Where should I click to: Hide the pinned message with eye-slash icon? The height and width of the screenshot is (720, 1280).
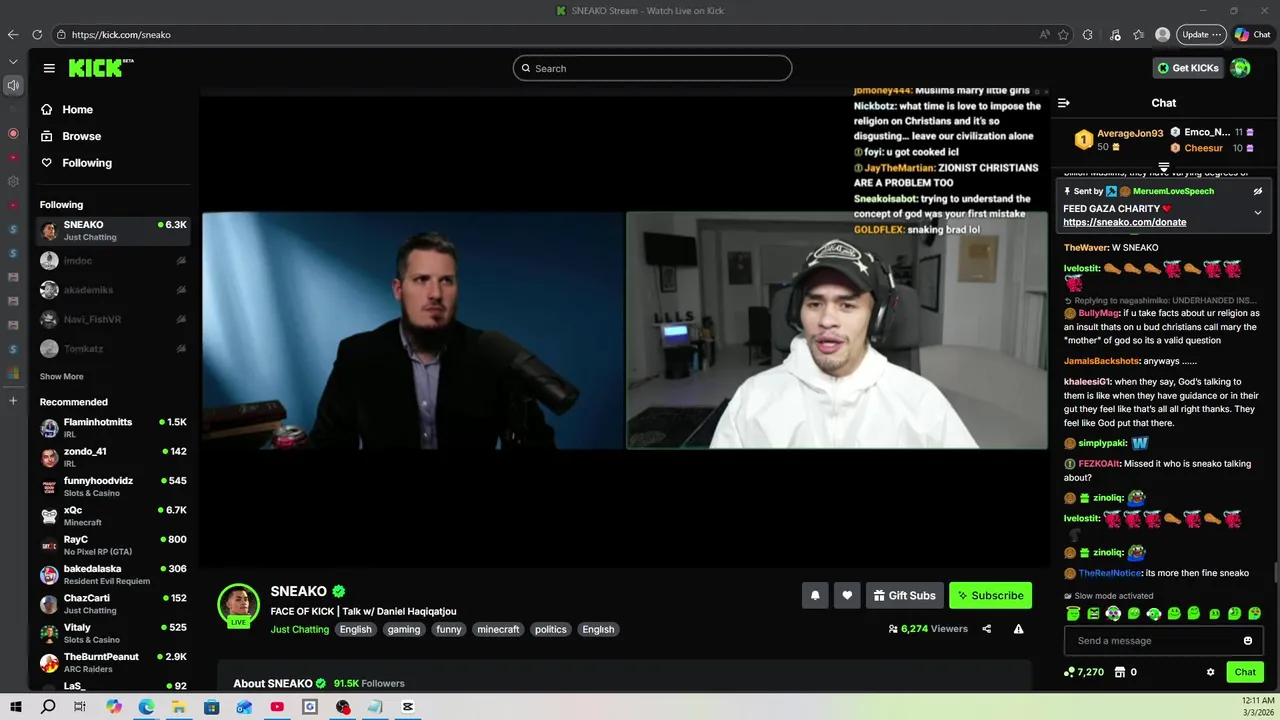(1258, 191)
